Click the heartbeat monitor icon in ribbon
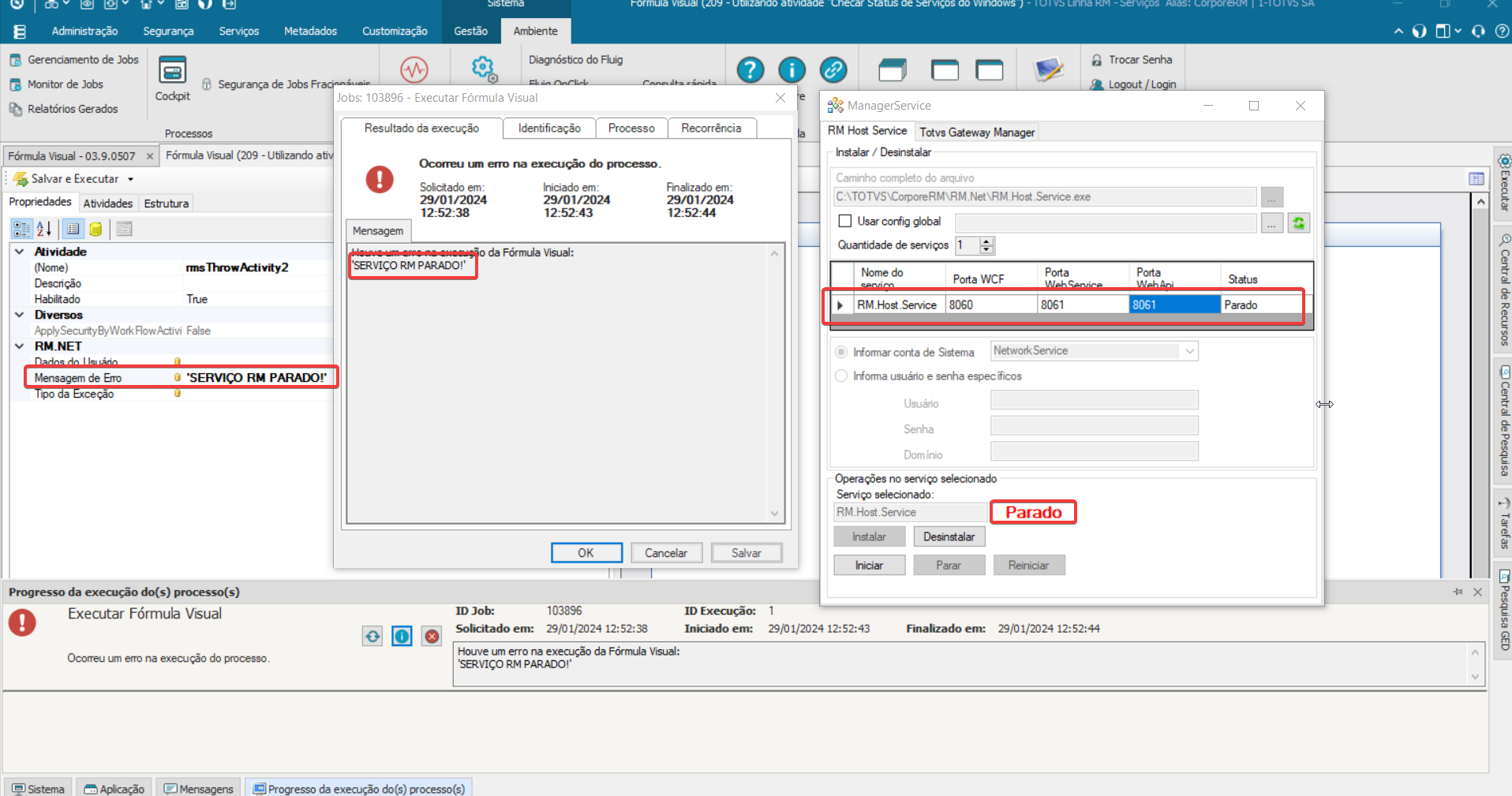Image resolution: width=1512 pixels, height=796 pixels. click(414, 69)
